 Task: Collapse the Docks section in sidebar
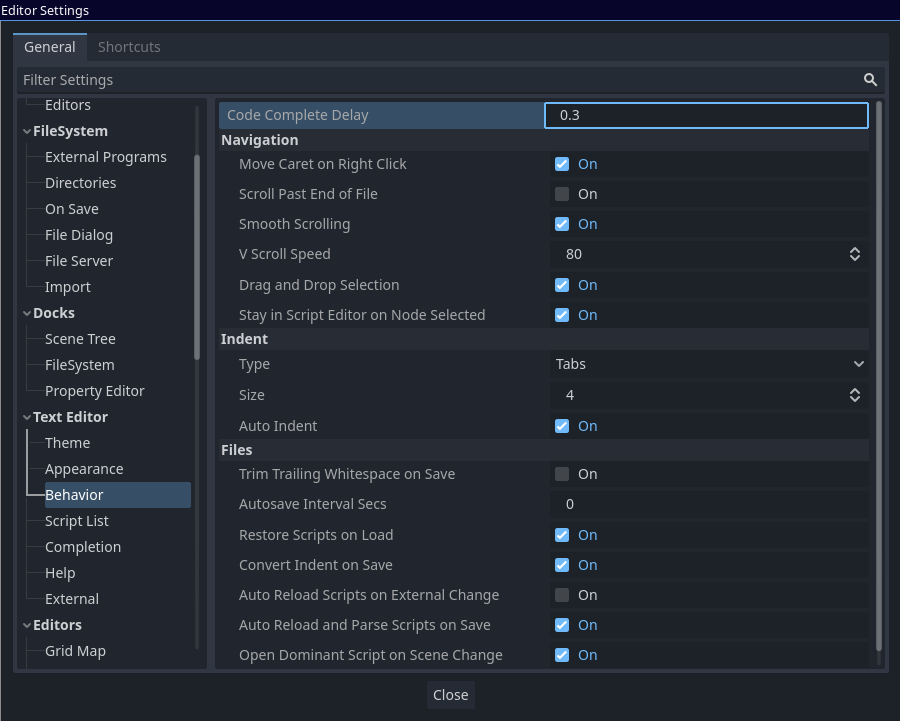click(27, 312)
